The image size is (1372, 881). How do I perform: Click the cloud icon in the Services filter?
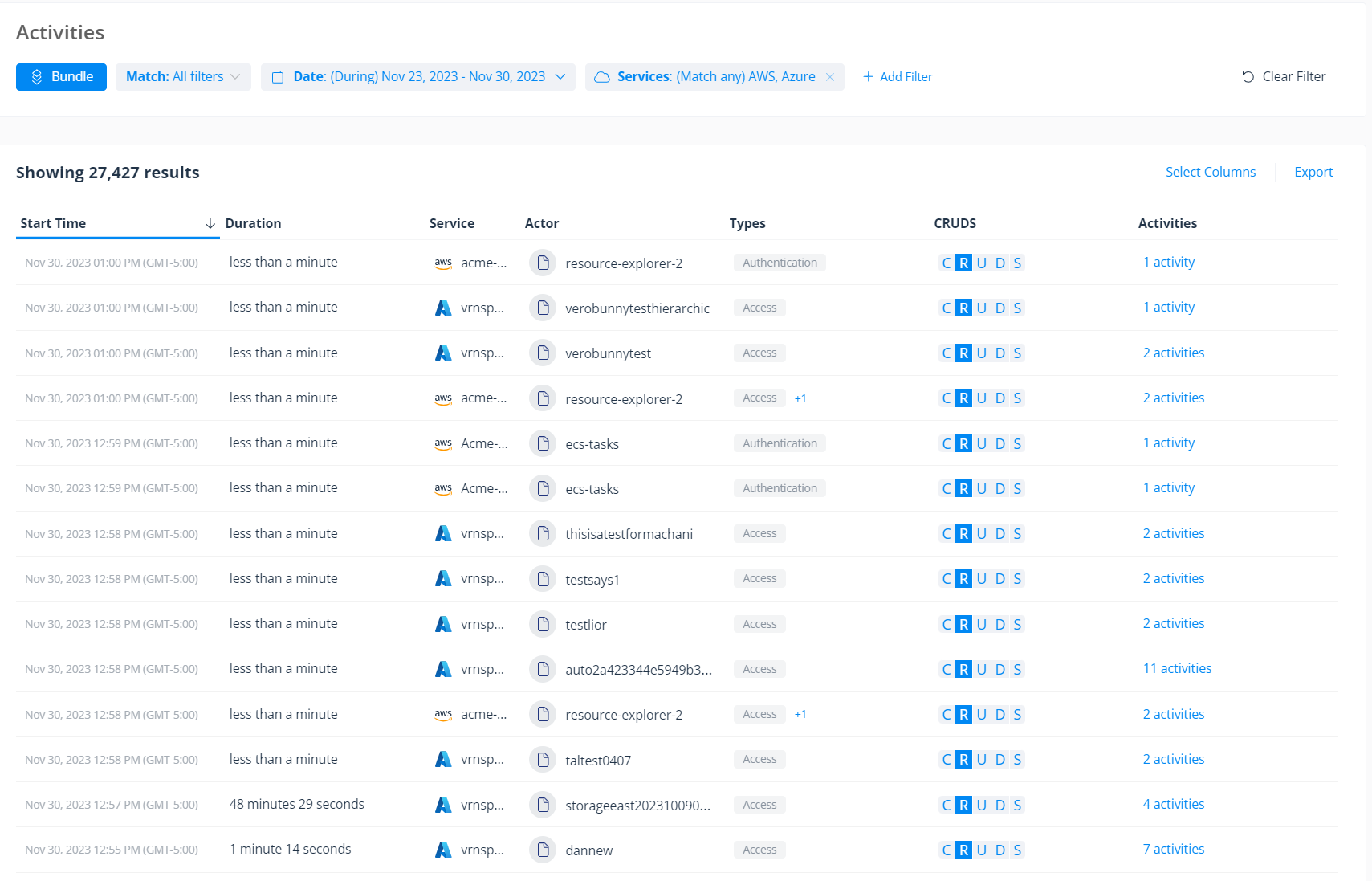coord(602,76)
